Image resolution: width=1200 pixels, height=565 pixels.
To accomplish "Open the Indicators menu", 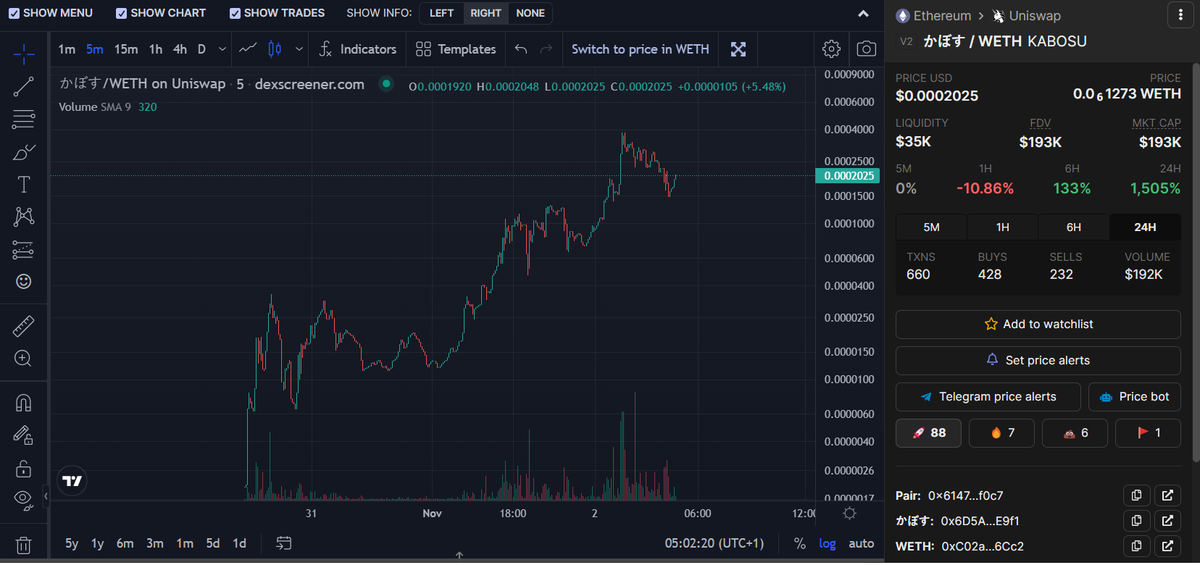I will point(358,49).
